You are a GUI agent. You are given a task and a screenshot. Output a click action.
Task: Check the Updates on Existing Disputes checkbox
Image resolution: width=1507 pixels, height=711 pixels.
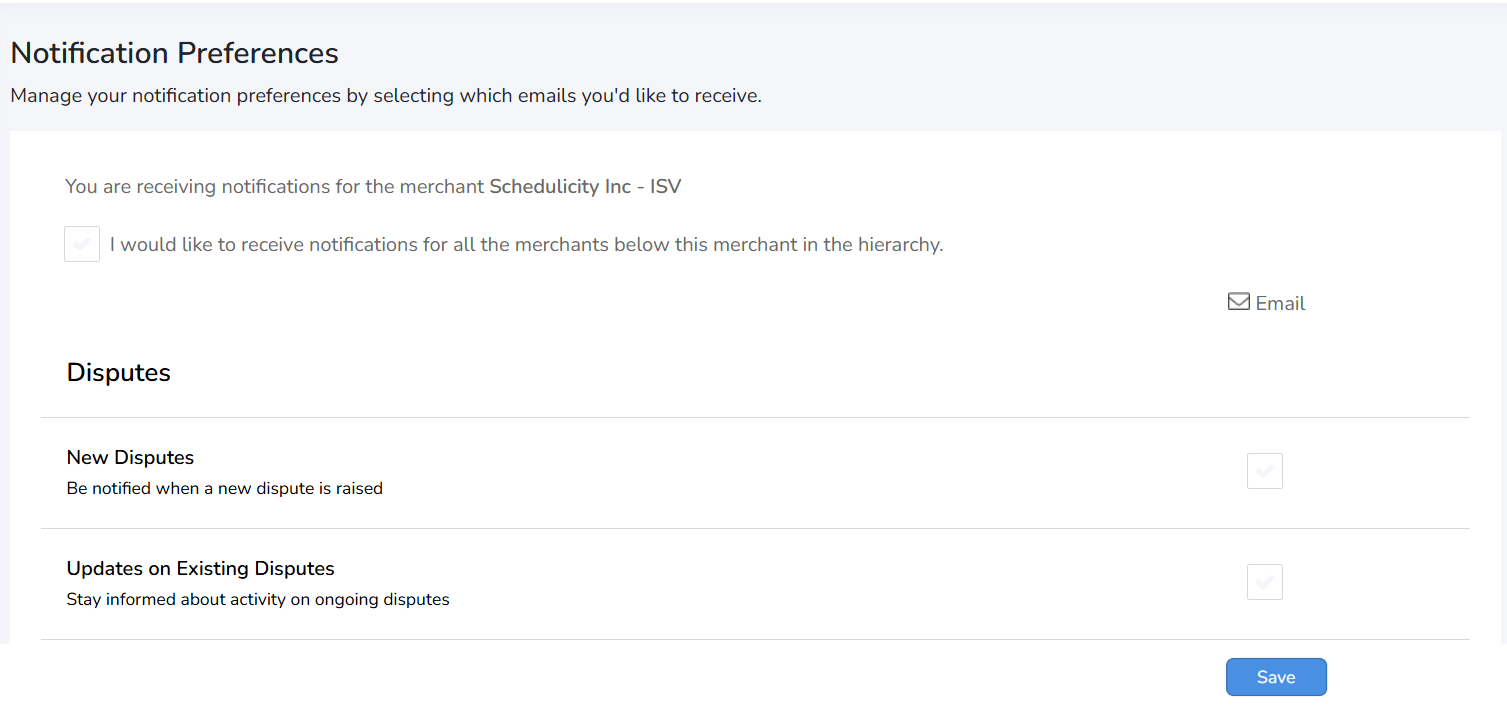click(x=1264, y=582)
